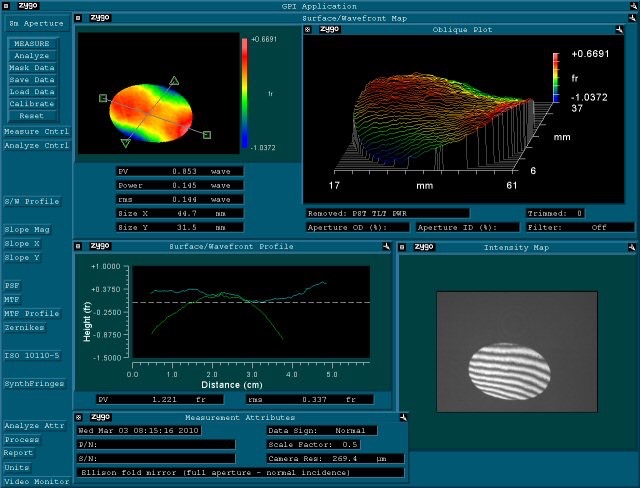Click the pin icon on Intensity Map window
Image resolution: width=640 pixels, height=488 pixels.
point(632,246)
